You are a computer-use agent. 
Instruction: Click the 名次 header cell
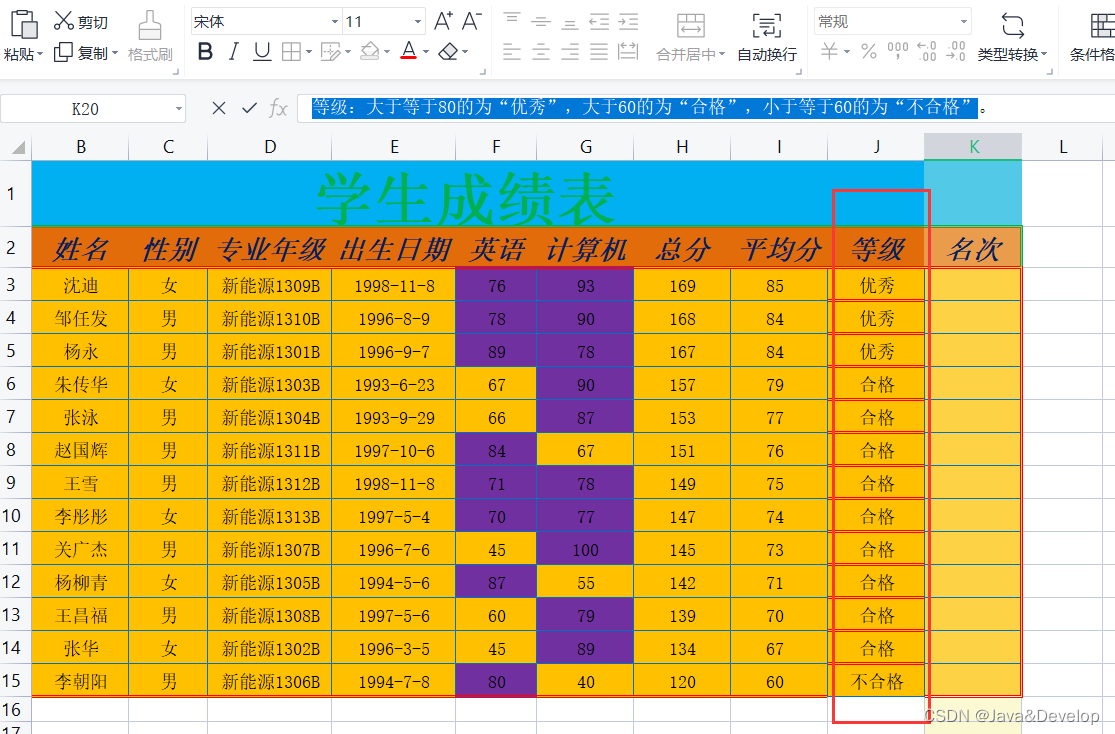point(973,249)
